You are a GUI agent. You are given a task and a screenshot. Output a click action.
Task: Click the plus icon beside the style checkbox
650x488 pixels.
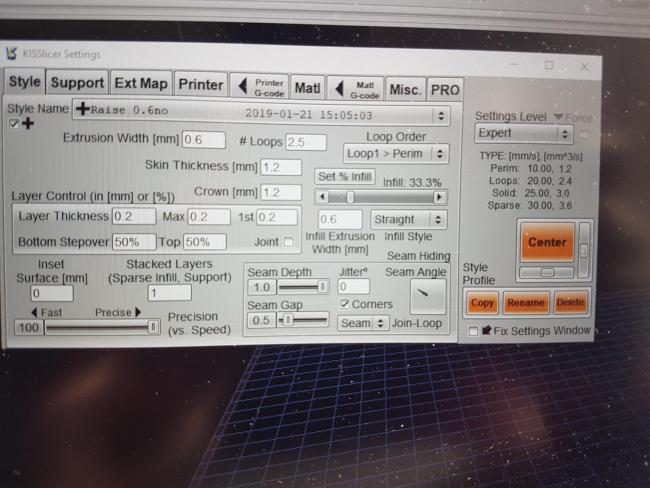(28, 123)
